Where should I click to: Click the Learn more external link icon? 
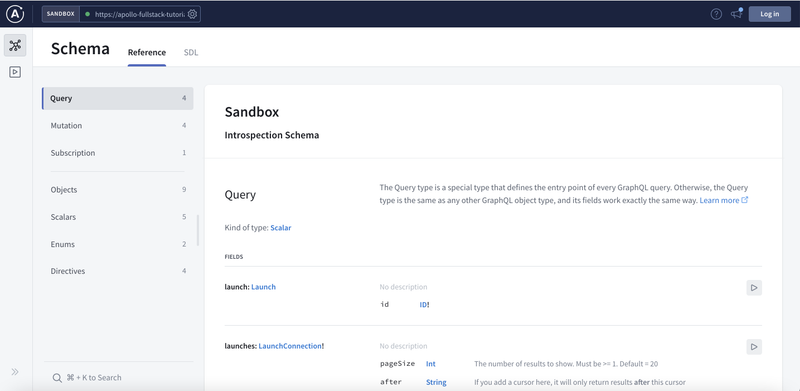745,200
